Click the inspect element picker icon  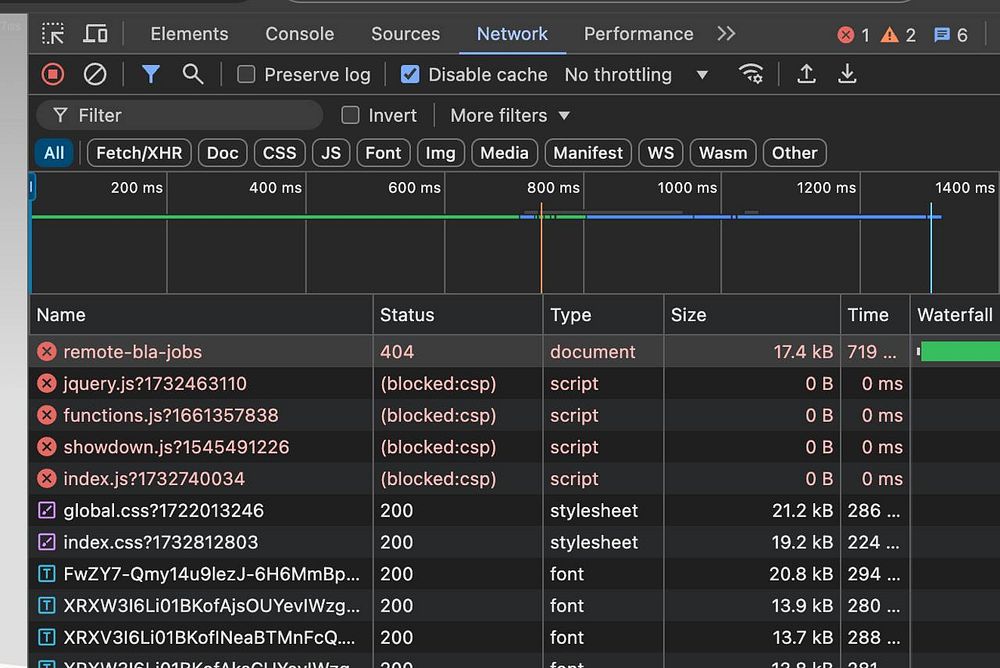(x=53, y=34)
